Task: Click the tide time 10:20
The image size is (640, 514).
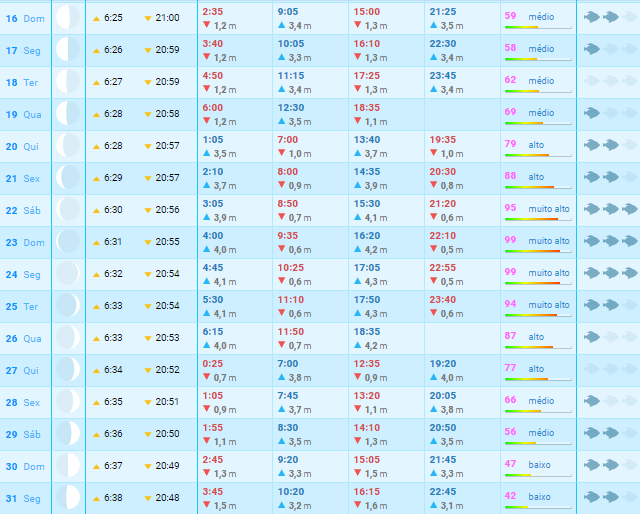Action: pyautogui.click(x=291, y=492)
